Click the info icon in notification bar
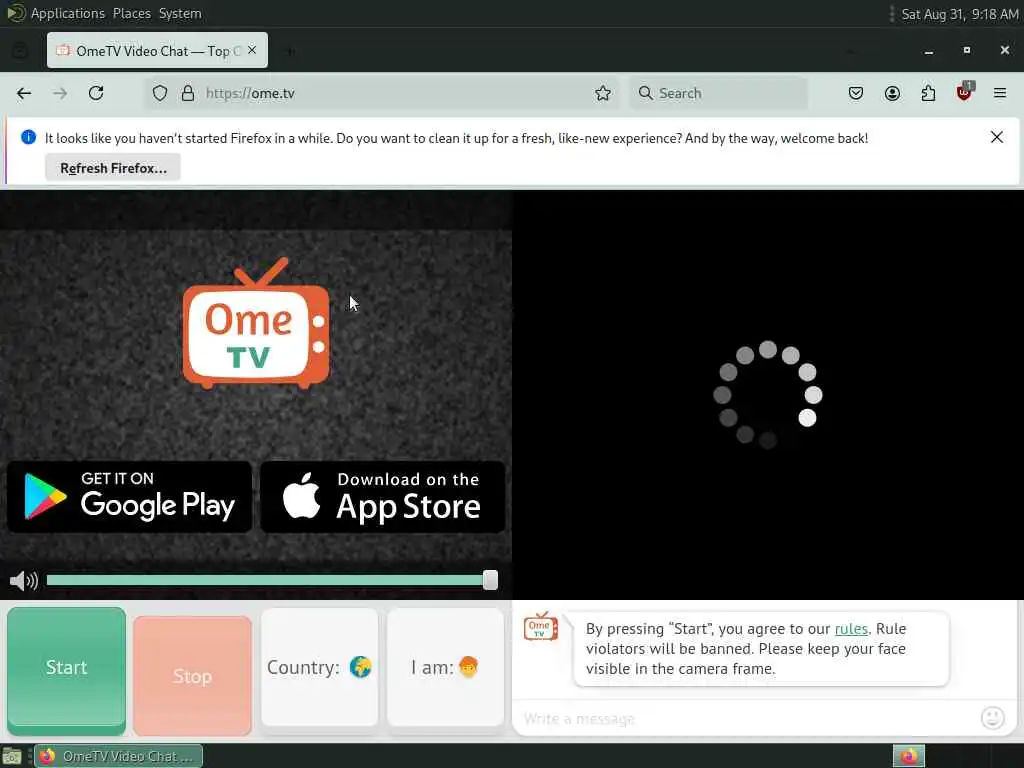 28,137
